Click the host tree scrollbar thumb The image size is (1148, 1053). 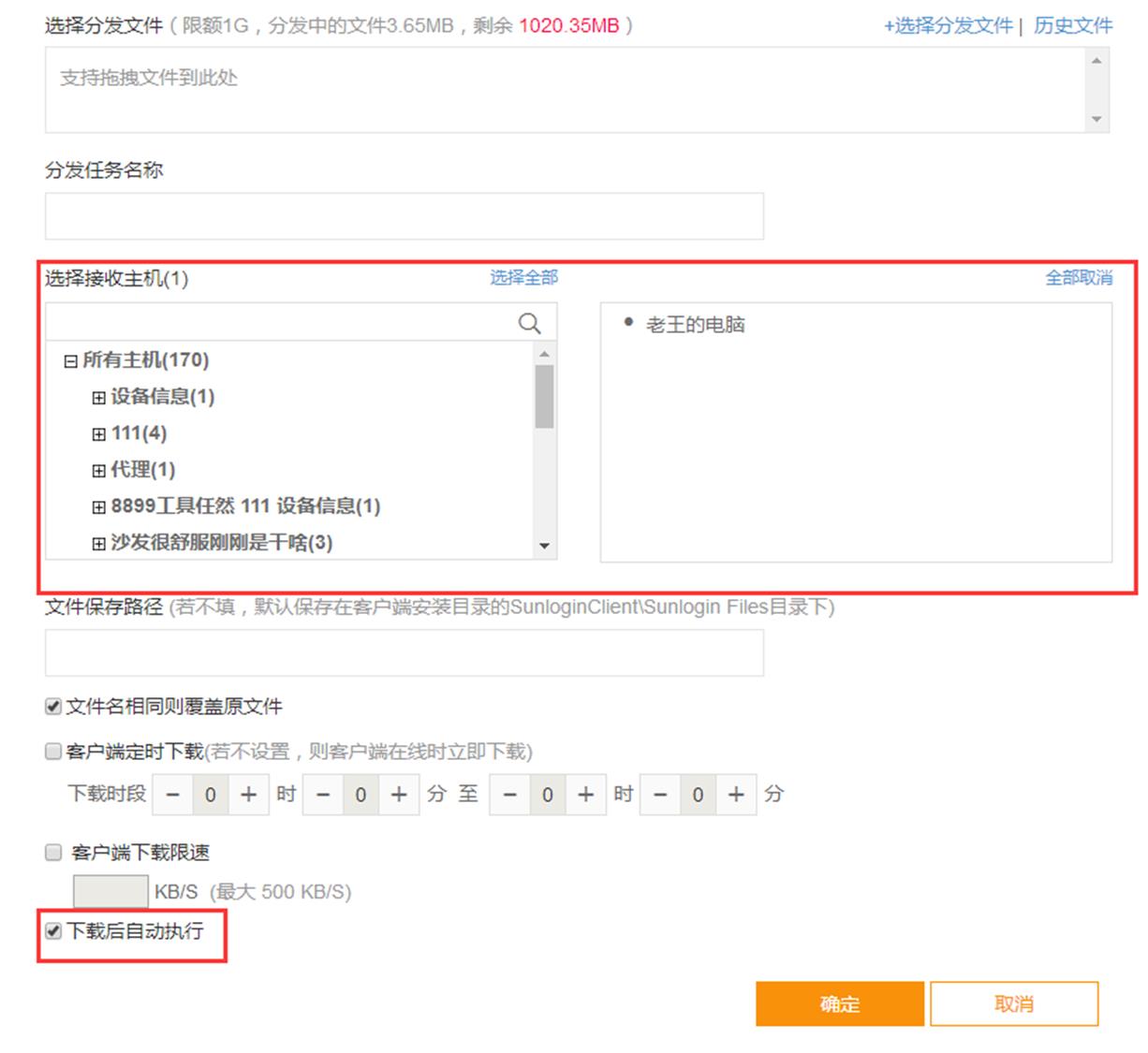coord(544,396)
